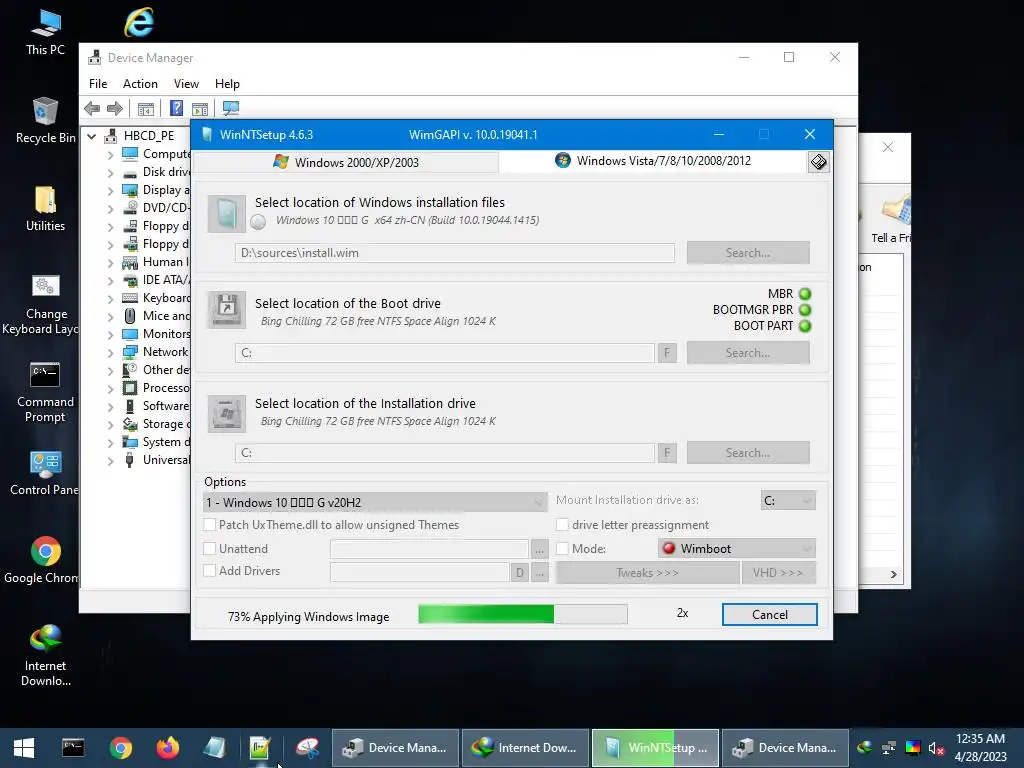Launch Google Chrome desktop shortcut
Screen dimensions: 1024x768
point(45,560)
